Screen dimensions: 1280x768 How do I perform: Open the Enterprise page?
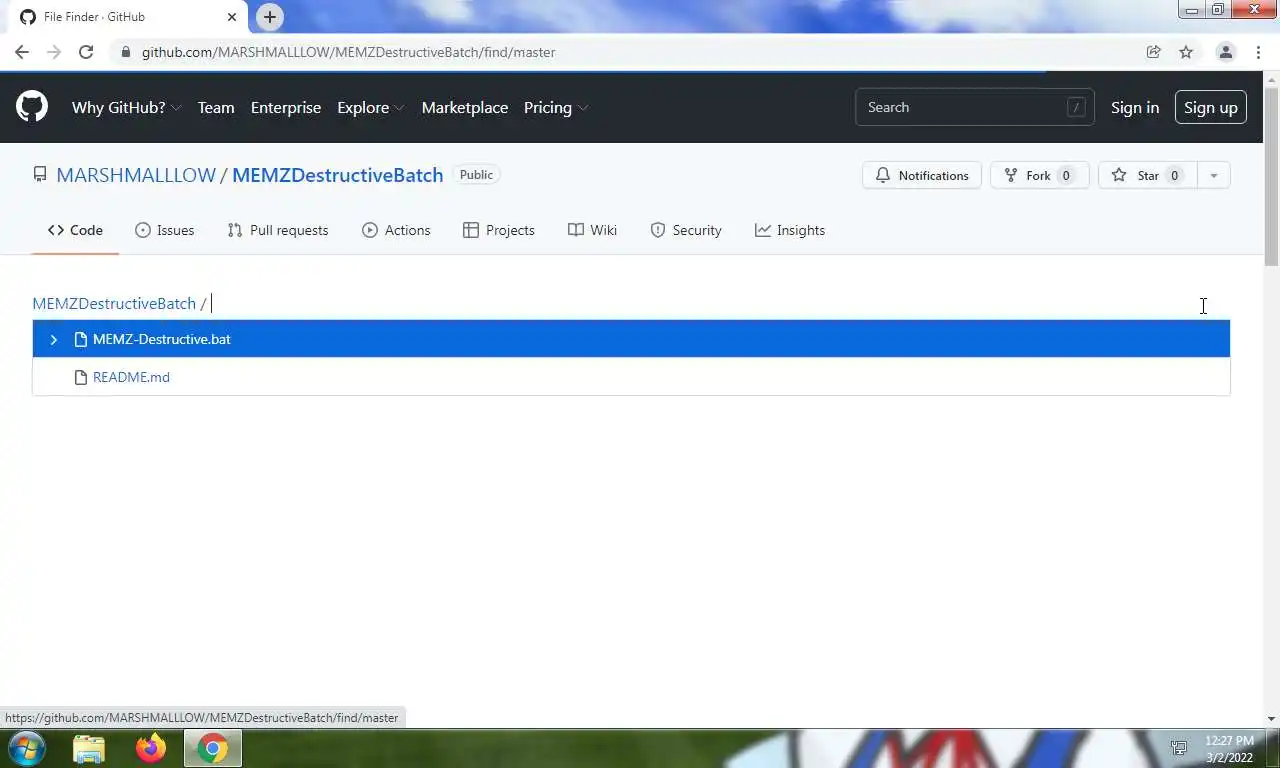point(286,107)
